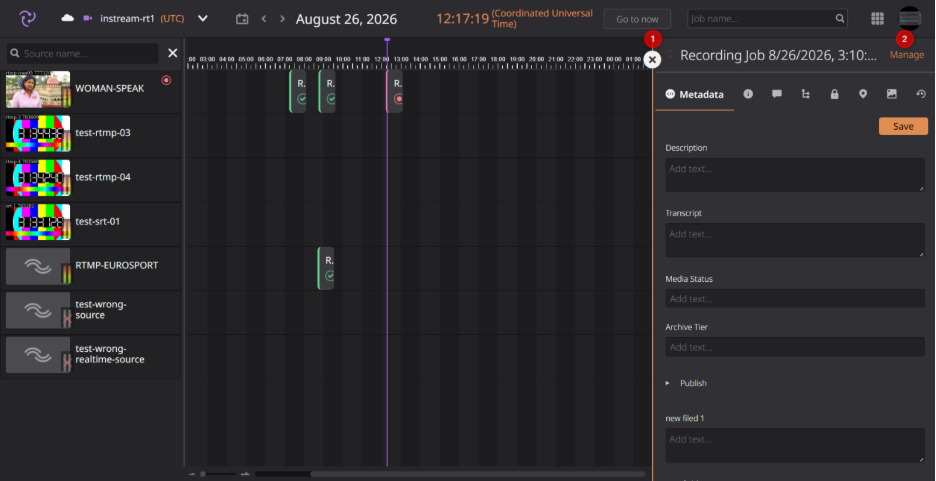936x481 pixels.
Task: Clear the source name search filter
Action: [x=173, y=53]
